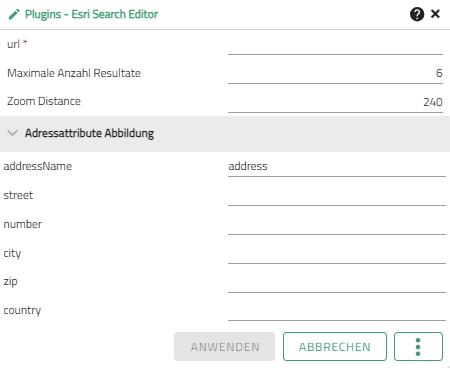This screenshot has height=368, width=450.
Task: Click the Plugins - Esri Search Editor title
Action: [x=91, y=14]
